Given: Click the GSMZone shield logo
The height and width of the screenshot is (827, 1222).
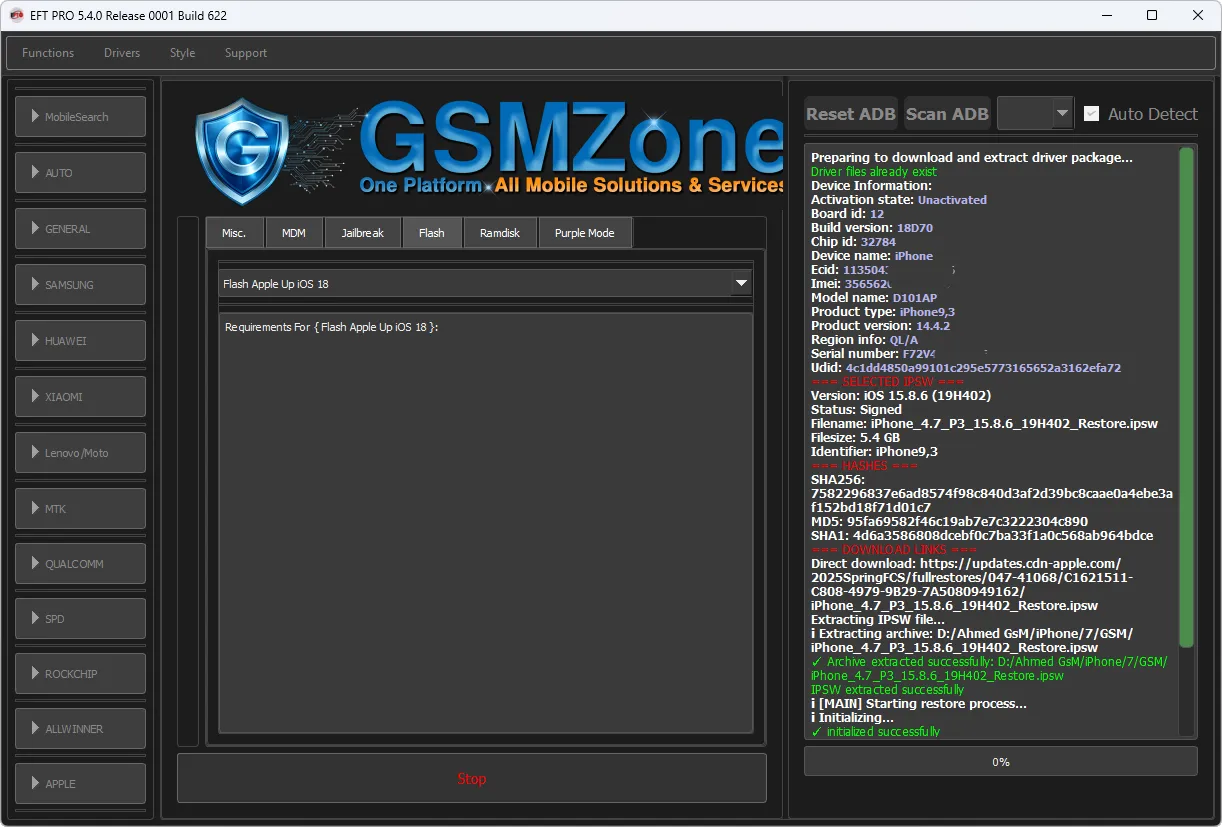Looking at the screenshot, I should coord(243,150).
